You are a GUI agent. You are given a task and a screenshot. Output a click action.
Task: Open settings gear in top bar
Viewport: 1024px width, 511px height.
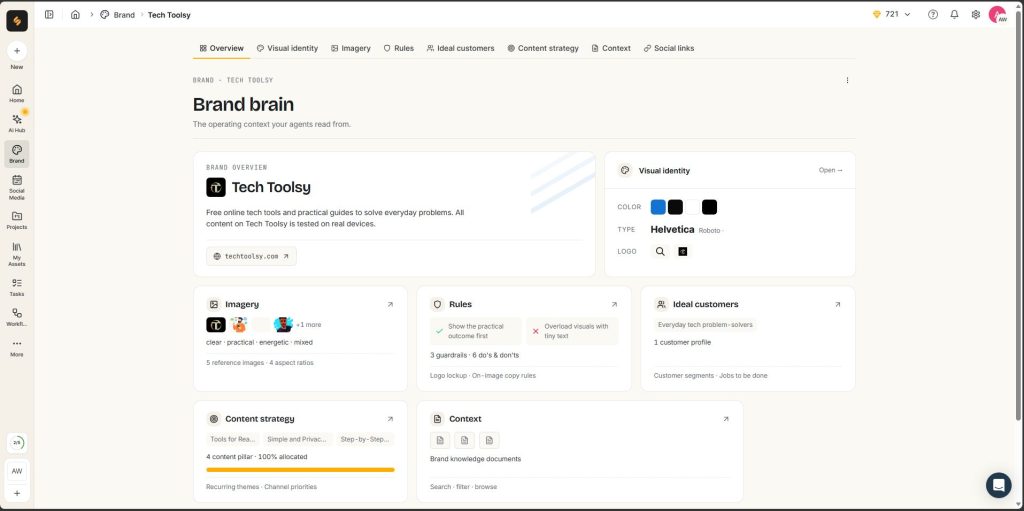[976, 14]
